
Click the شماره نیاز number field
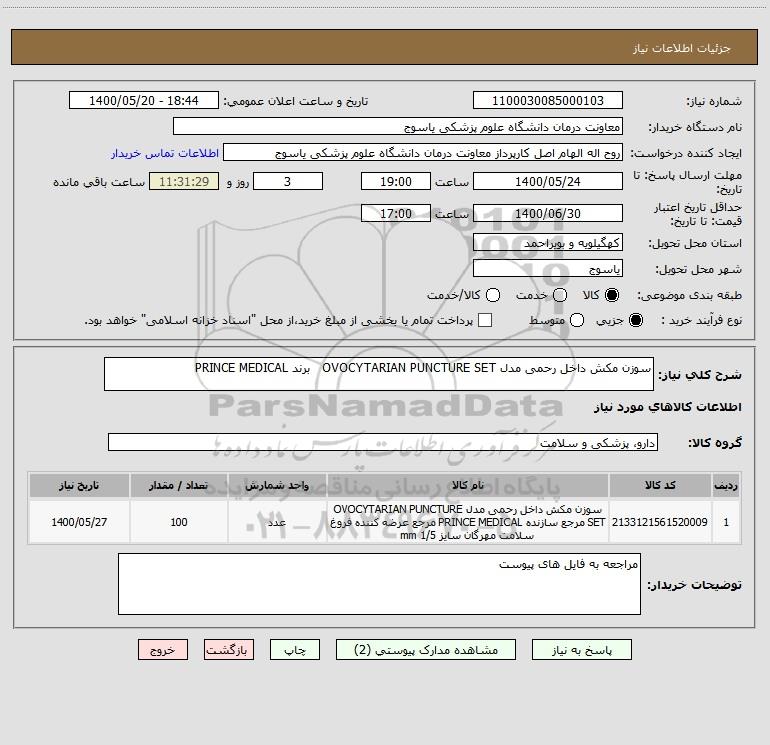[x=547, y=101]
